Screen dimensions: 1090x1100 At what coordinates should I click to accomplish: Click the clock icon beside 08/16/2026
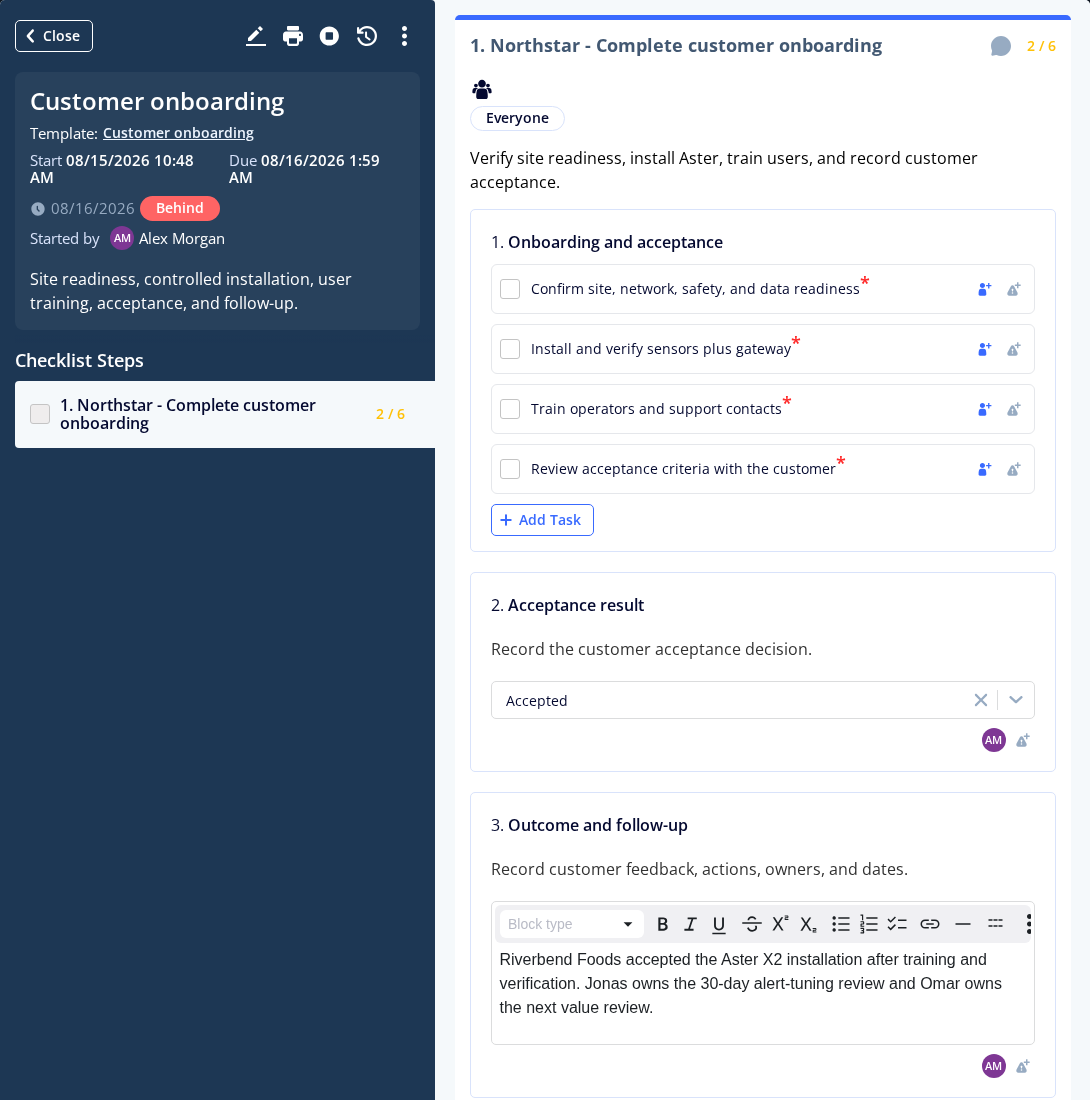click(38, 209)
